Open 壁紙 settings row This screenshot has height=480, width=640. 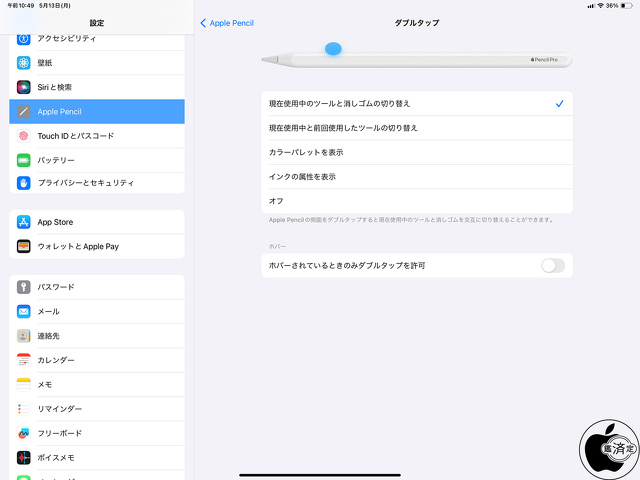pyautogui.click(x=97, y=63)
